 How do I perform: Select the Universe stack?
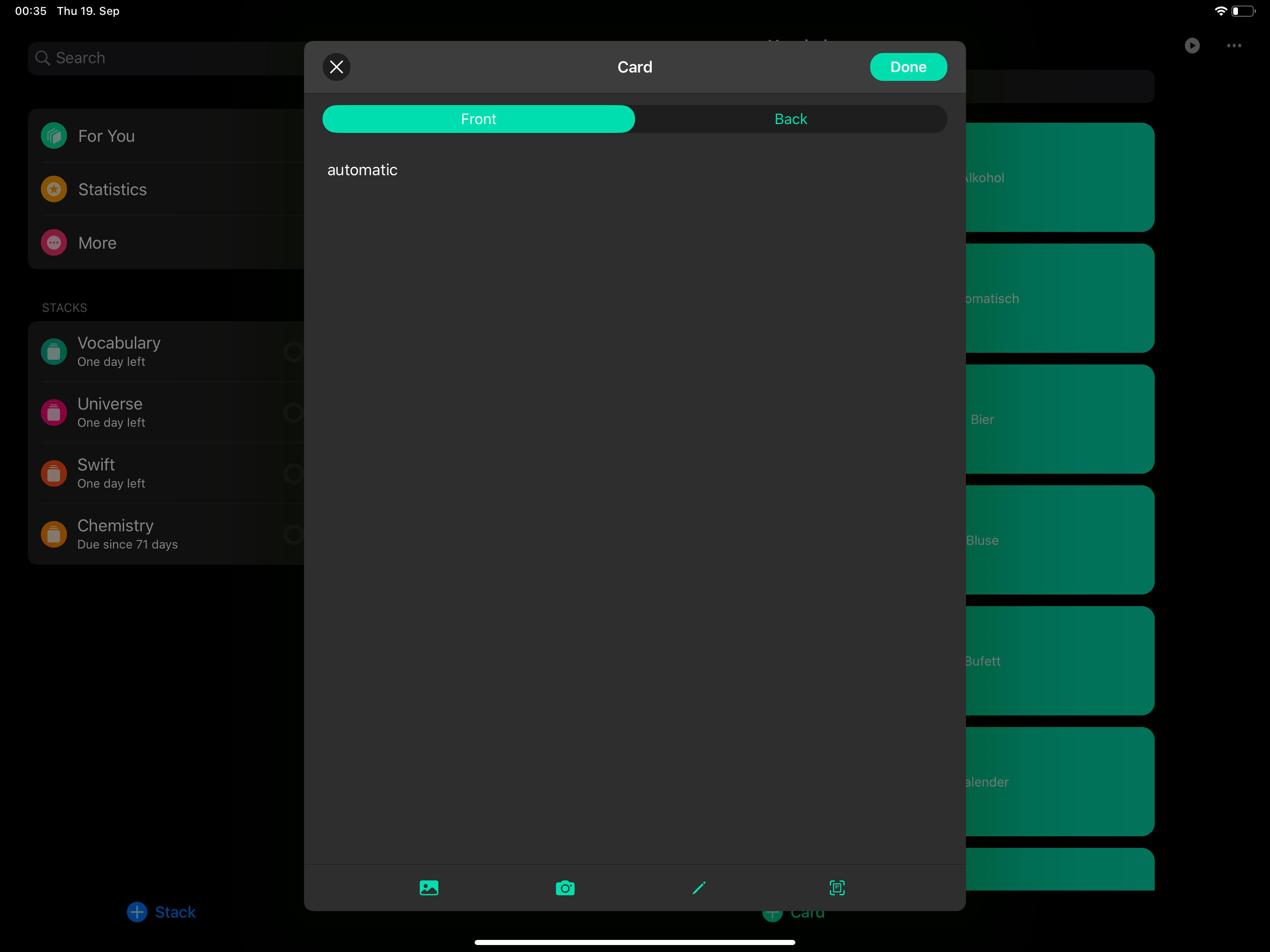[110, 412]
